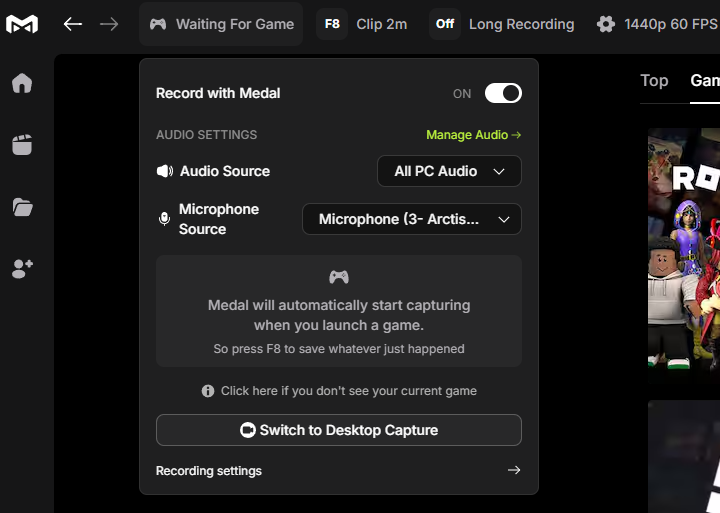Click the microphone icon beside Microphone Source
This screenshot has height=513, width=720.
tap(164, 219)
